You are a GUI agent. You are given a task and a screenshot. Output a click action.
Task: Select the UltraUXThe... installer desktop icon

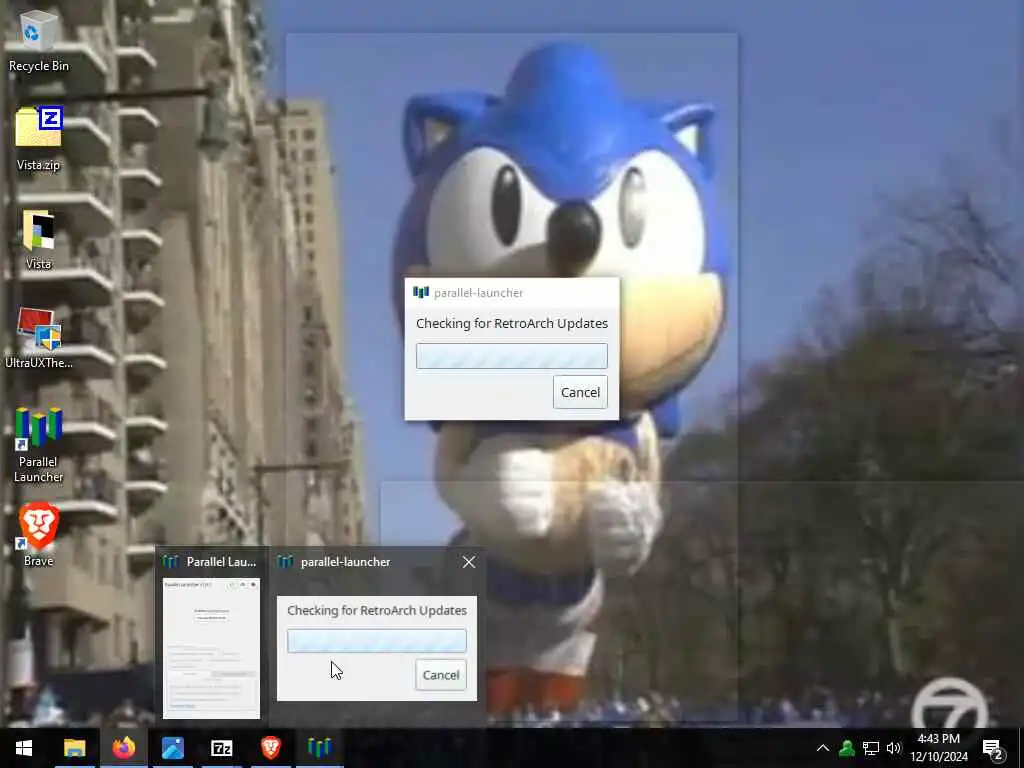click(39, 338)
